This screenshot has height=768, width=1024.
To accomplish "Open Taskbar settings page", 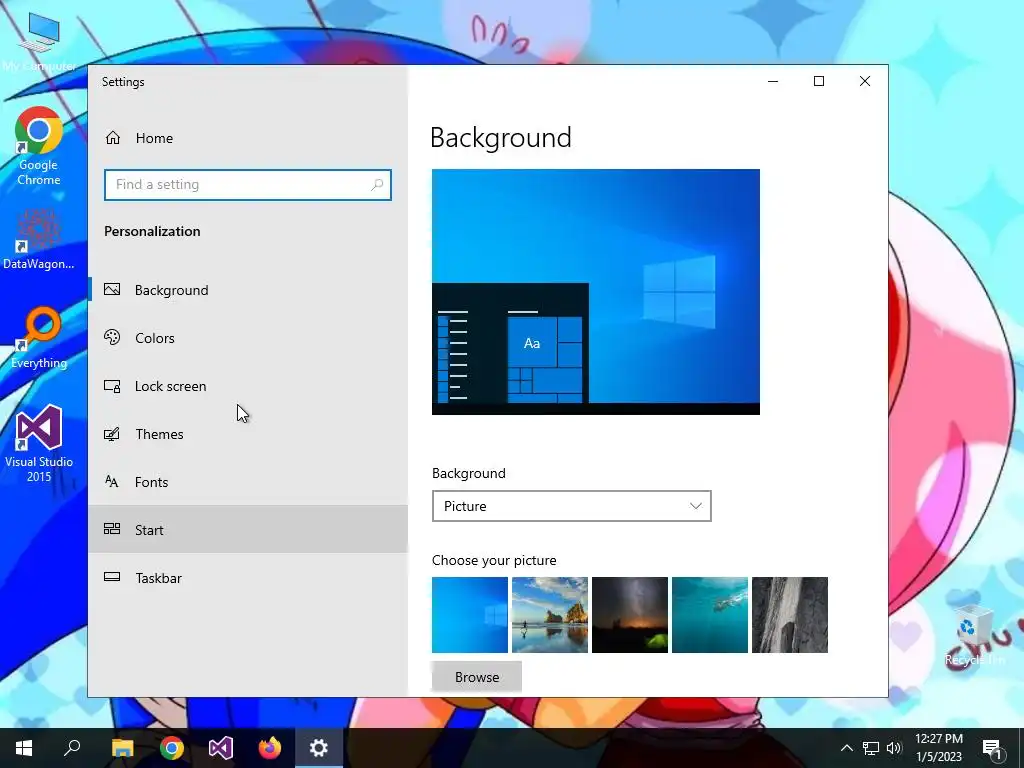I will point(248,578).
